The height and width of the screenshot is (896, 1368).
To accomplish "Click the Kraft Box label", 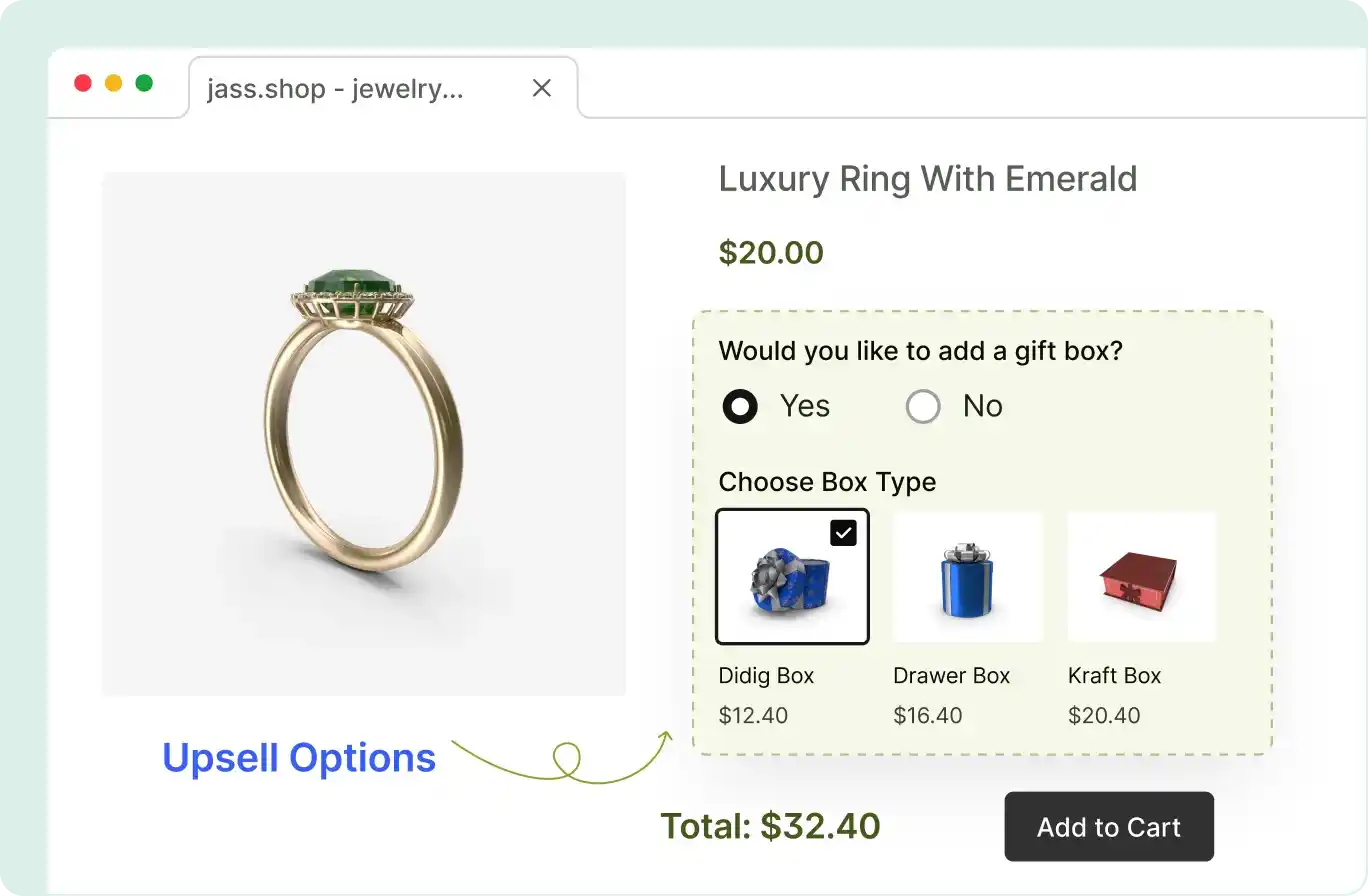I will tap(1114, 676).
